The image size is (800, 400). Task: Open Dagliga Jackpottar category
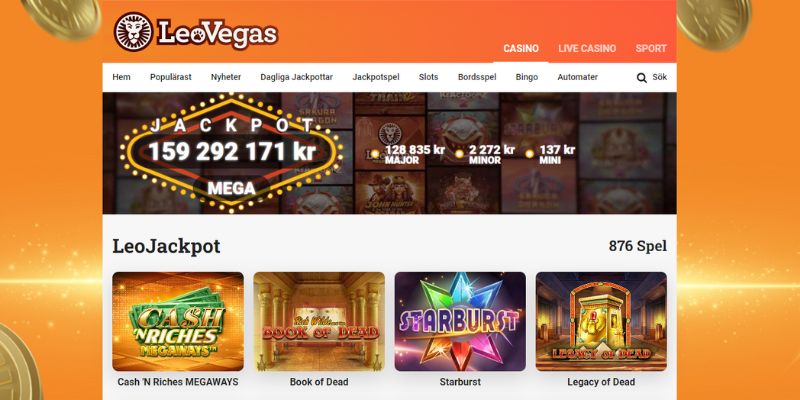(x=296, y=77)
